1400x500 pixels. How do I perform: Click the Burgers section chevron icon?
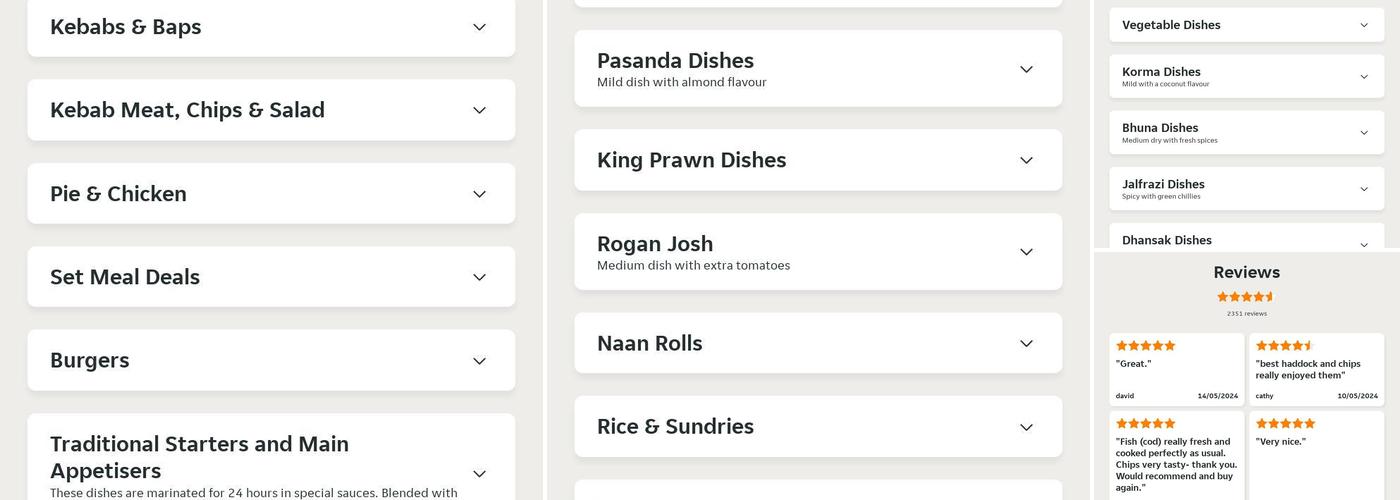click(479, 361)
